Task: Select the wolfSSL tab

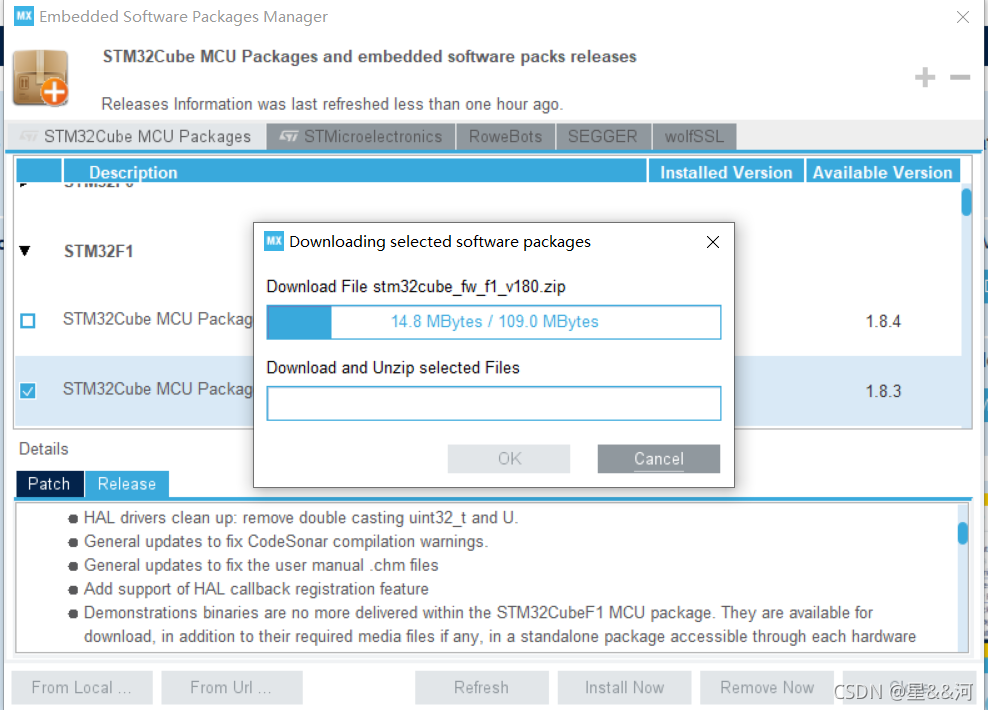Action: [694, 136]
